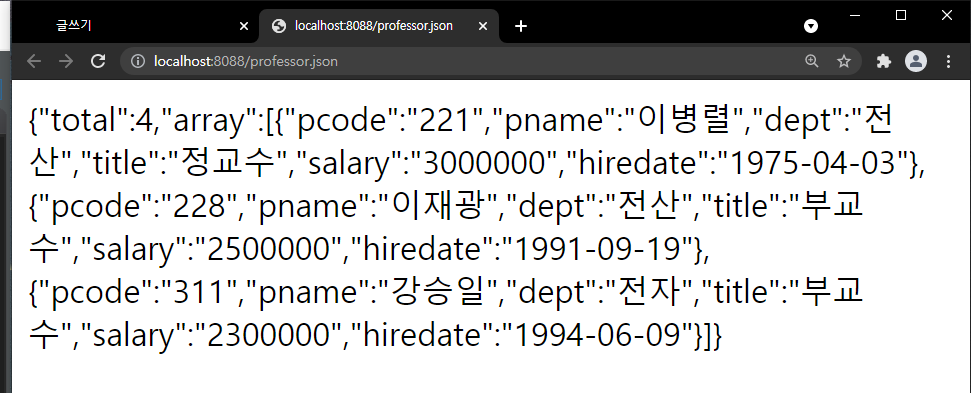The width and height of the screenshot is (971, 393).
Task: Minimize the Chrome window
Action: coord(856,15)
